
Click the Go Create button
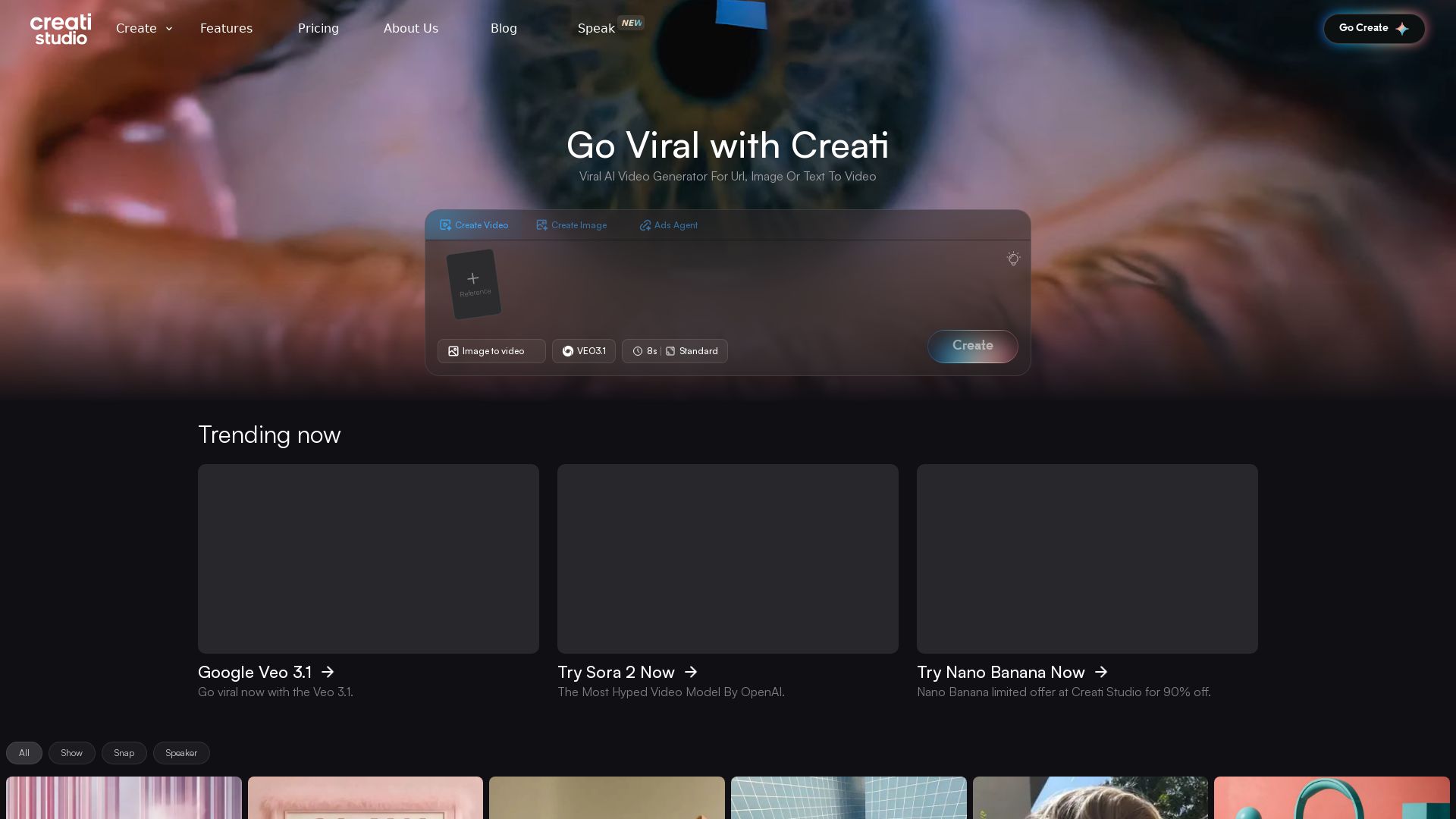[1374, 28]
